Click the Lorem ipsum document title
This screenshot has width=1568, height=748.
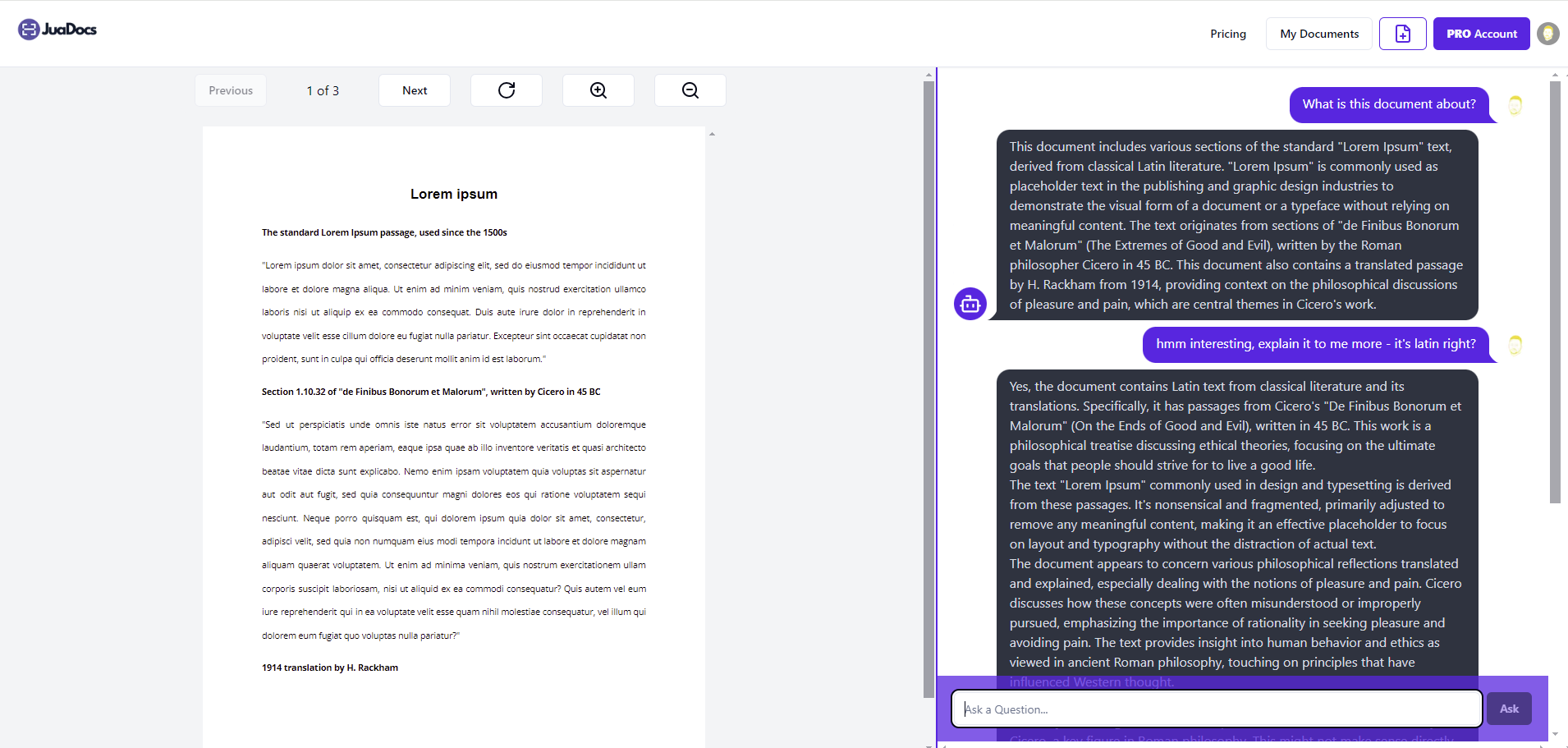(454, 194)
